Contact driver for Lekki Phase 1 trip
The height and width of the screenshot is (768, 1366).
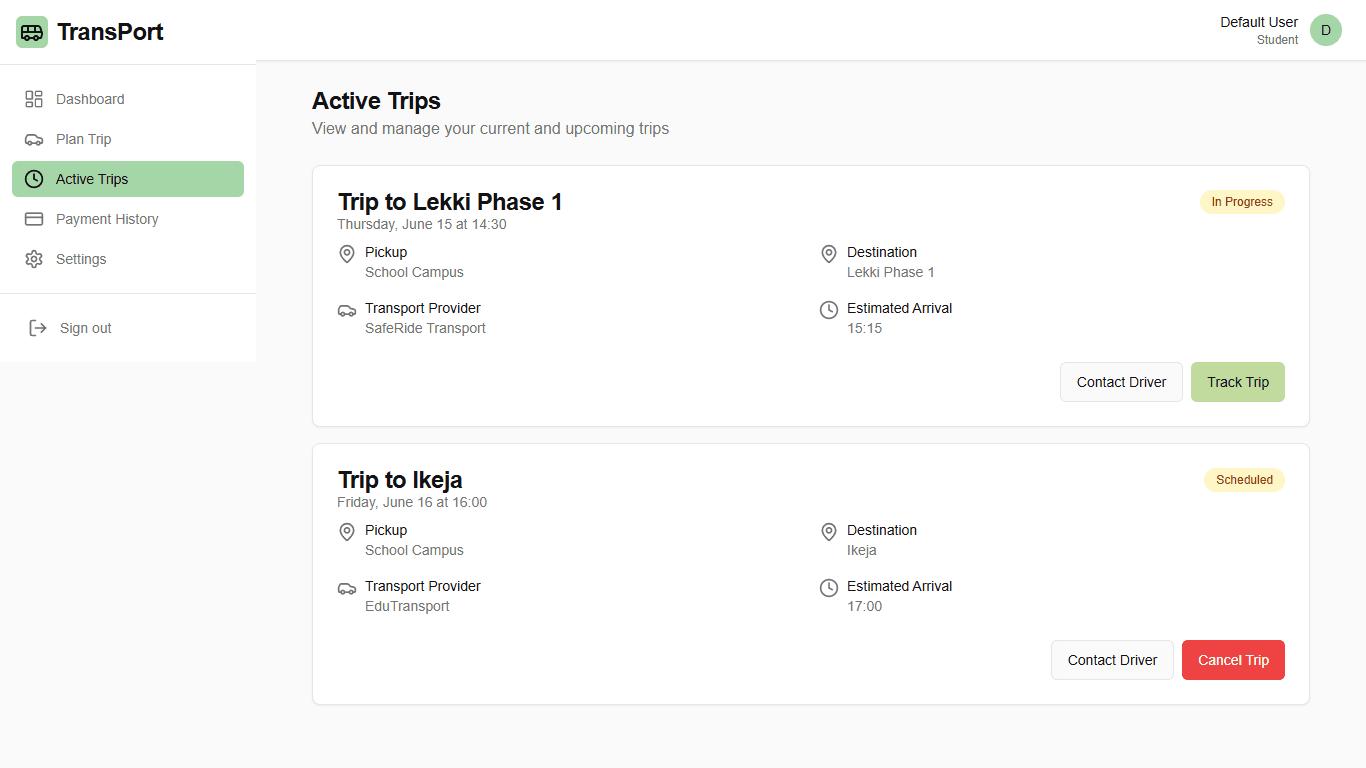[1121, 382]
